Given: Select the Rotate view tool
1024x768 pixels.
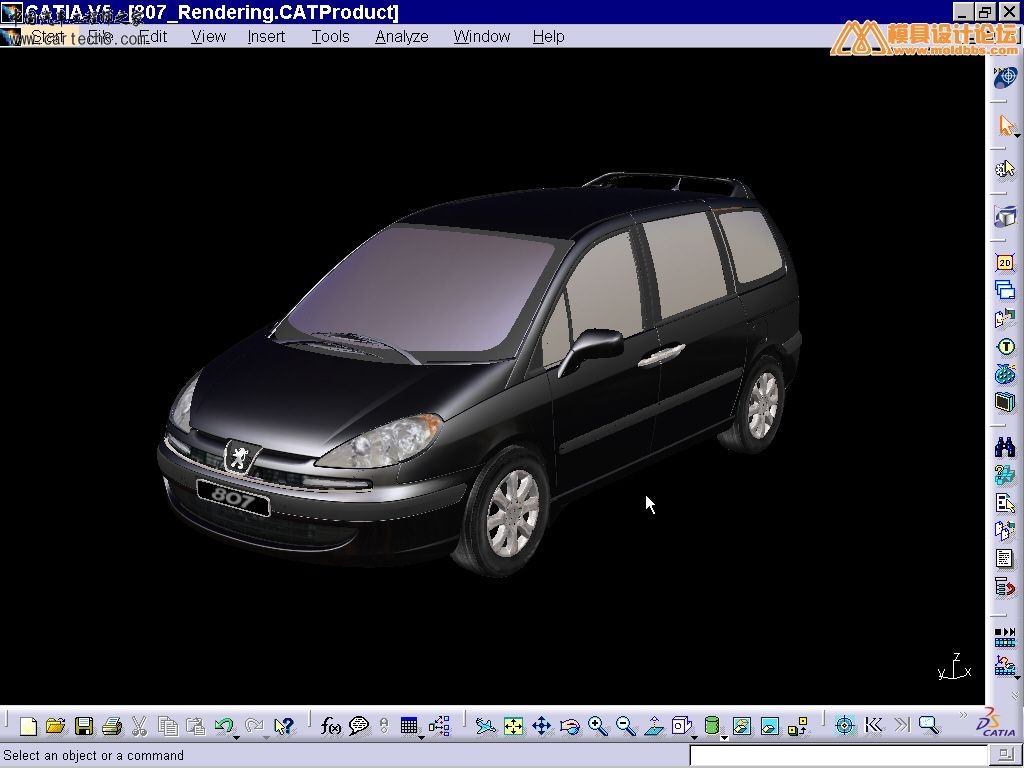Looking at the screenshot, I should pyautogui.click(x=569, y=726).
